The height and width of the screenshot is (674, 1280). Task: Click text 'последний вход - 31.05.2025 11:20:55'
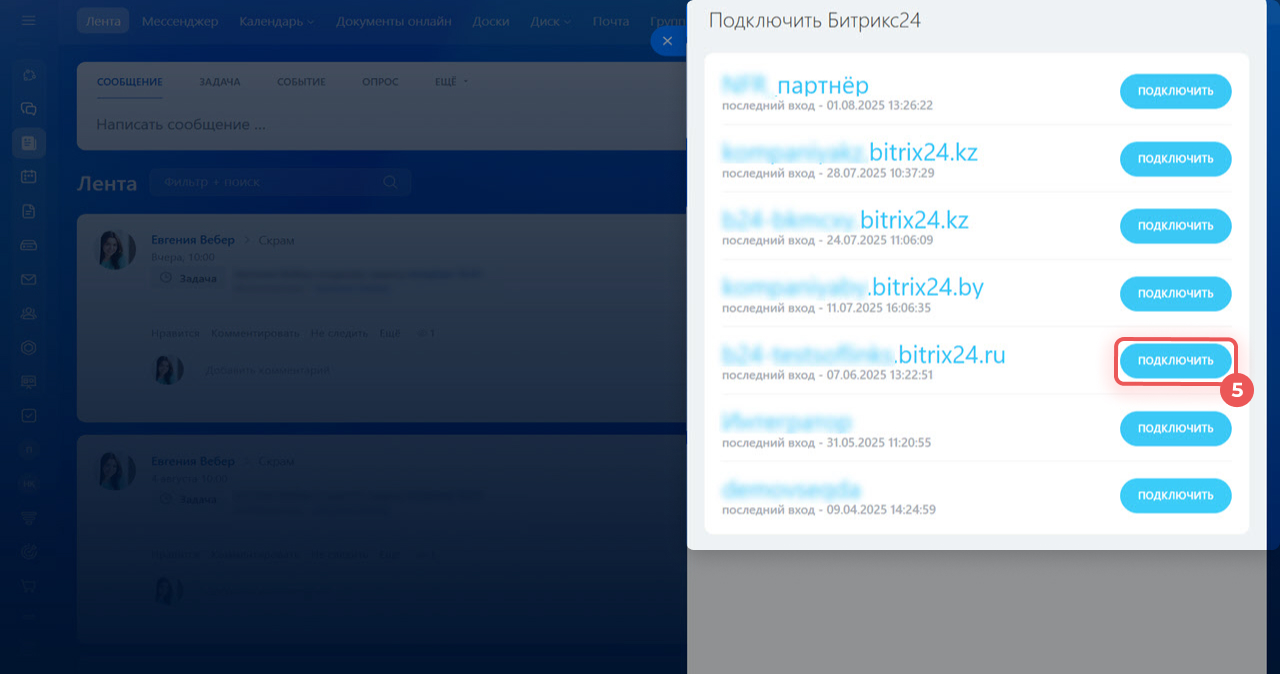point(826,442)
